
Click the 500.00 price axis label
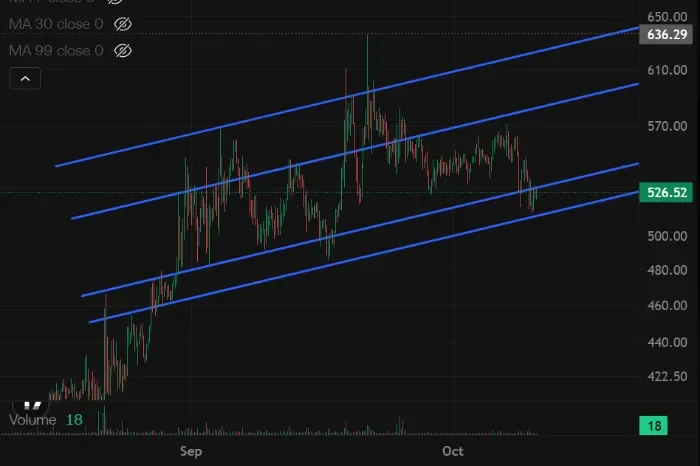(x=667, y=236)
